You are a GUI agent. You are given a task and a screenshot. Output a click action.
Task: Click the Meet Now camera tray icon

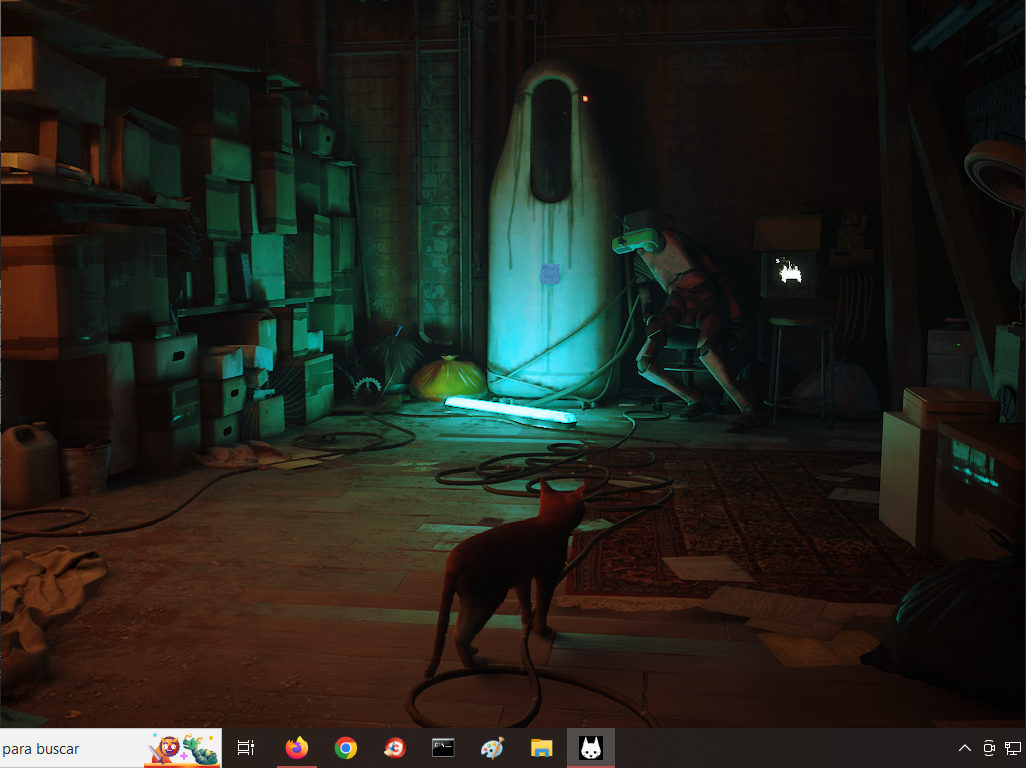pos(989,748)
